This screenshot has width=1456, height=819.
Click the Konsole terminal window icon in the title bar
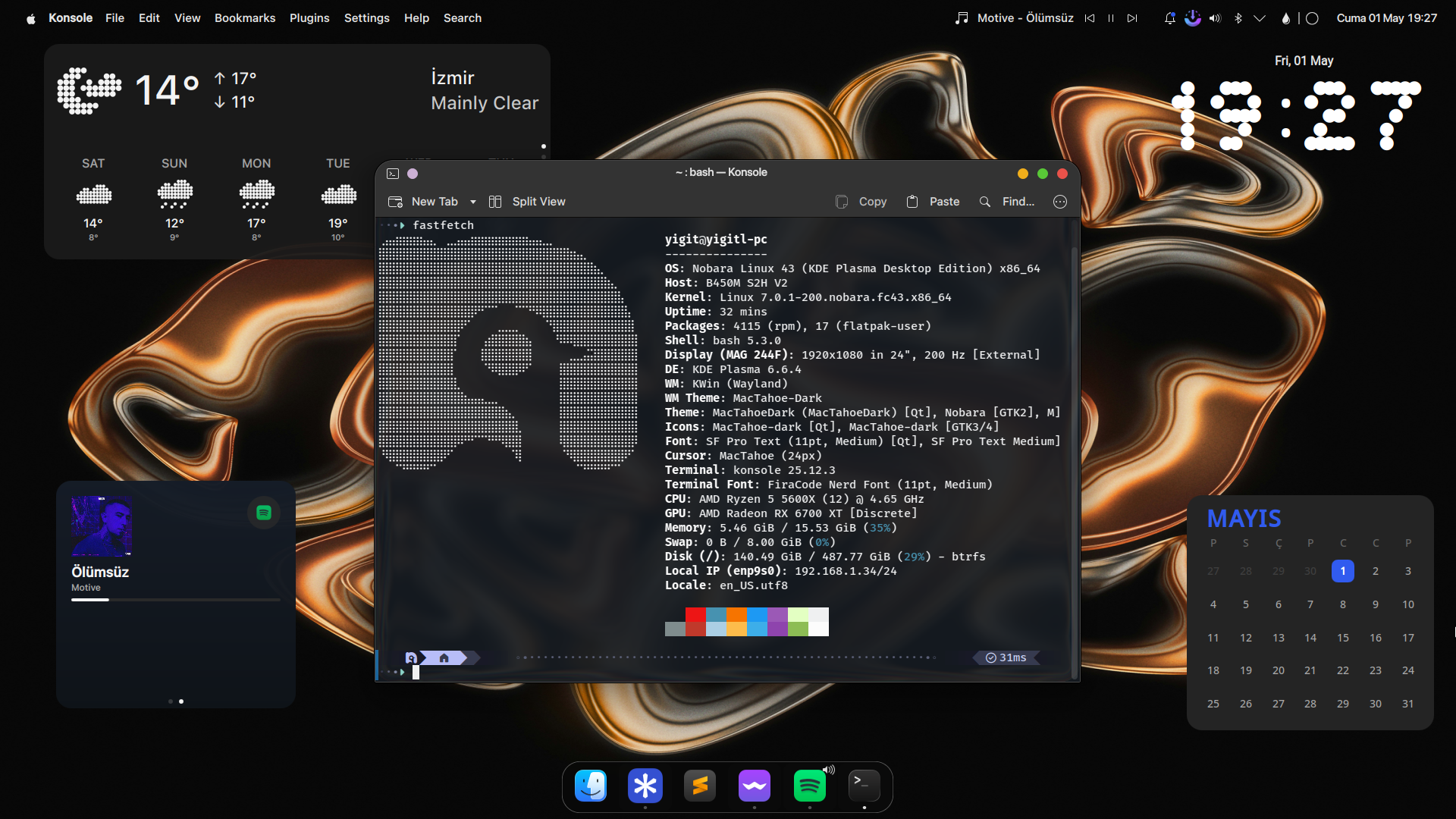[393, 174]
